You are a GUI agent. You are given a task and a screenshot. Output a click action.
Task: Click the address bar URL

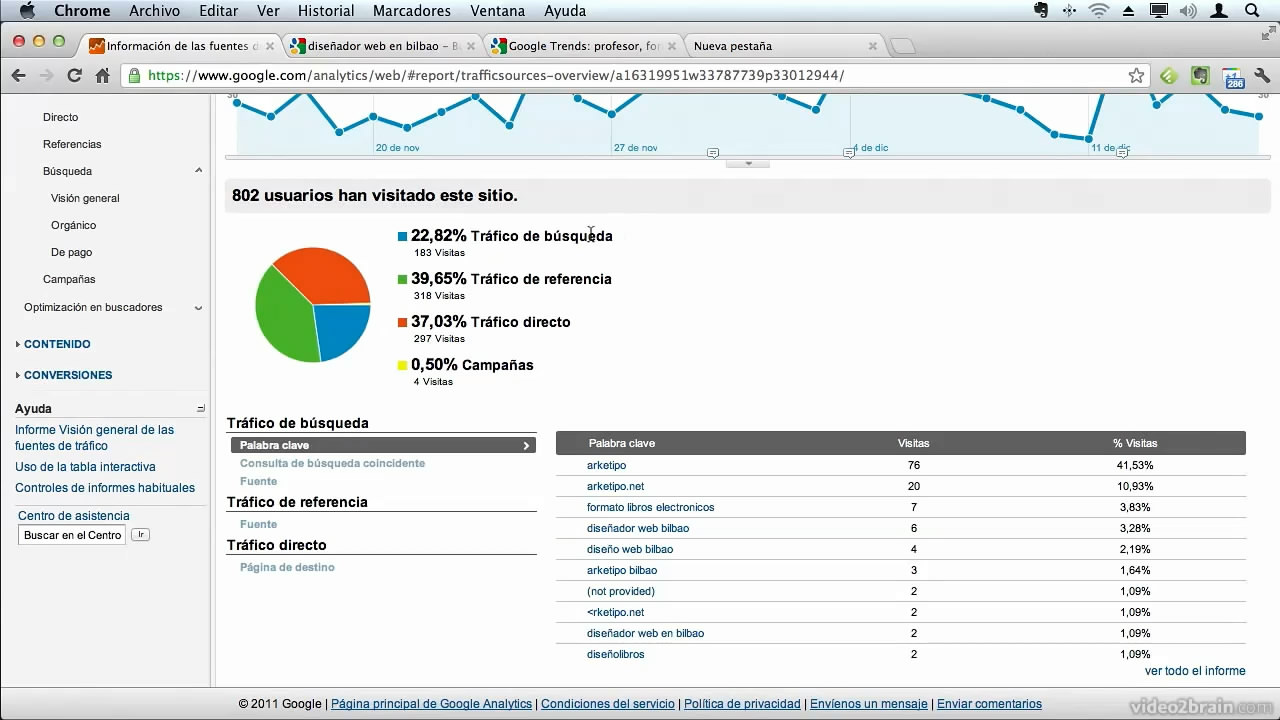[495, 75]
